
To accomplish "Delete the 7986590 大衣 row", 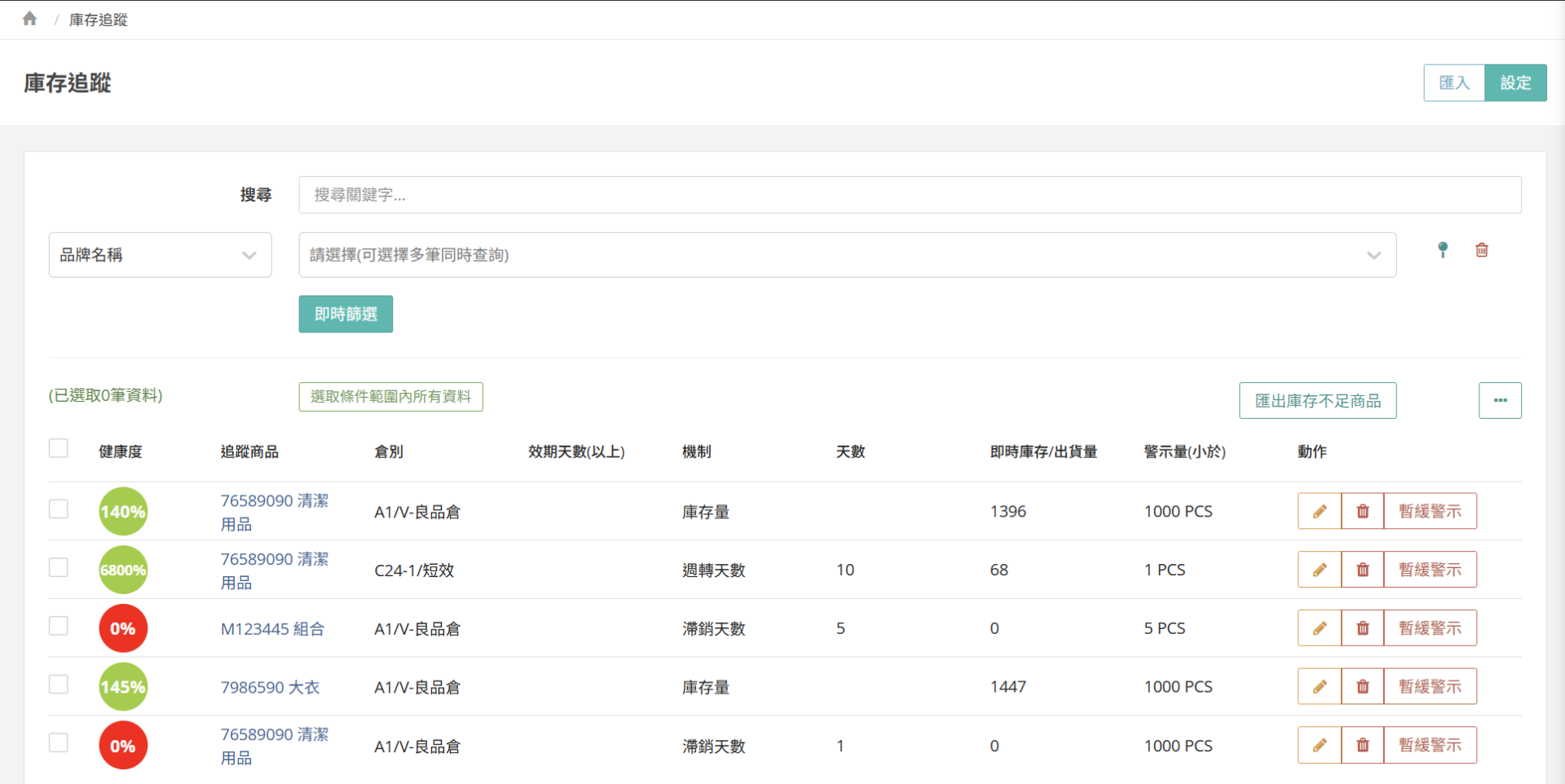I will tap(1362, 687).
